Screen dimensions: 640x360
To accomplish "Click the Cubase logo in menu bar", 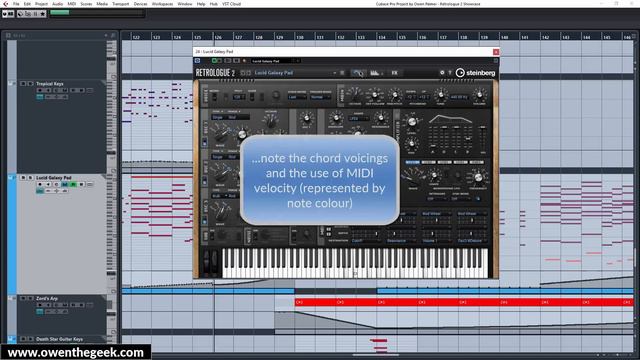I will (6, 4).
